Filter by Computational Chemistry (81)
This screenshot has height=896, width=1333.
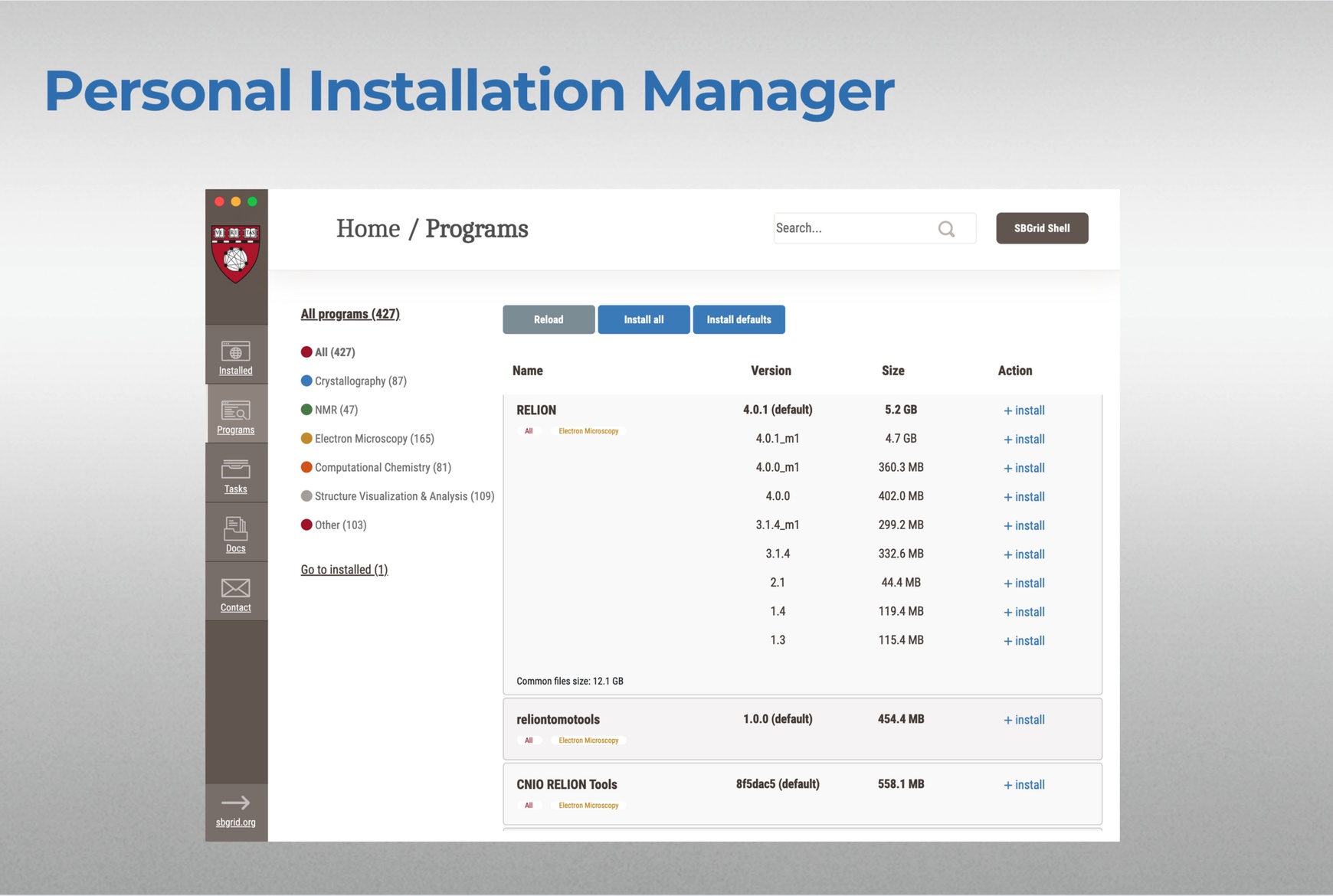382,467
